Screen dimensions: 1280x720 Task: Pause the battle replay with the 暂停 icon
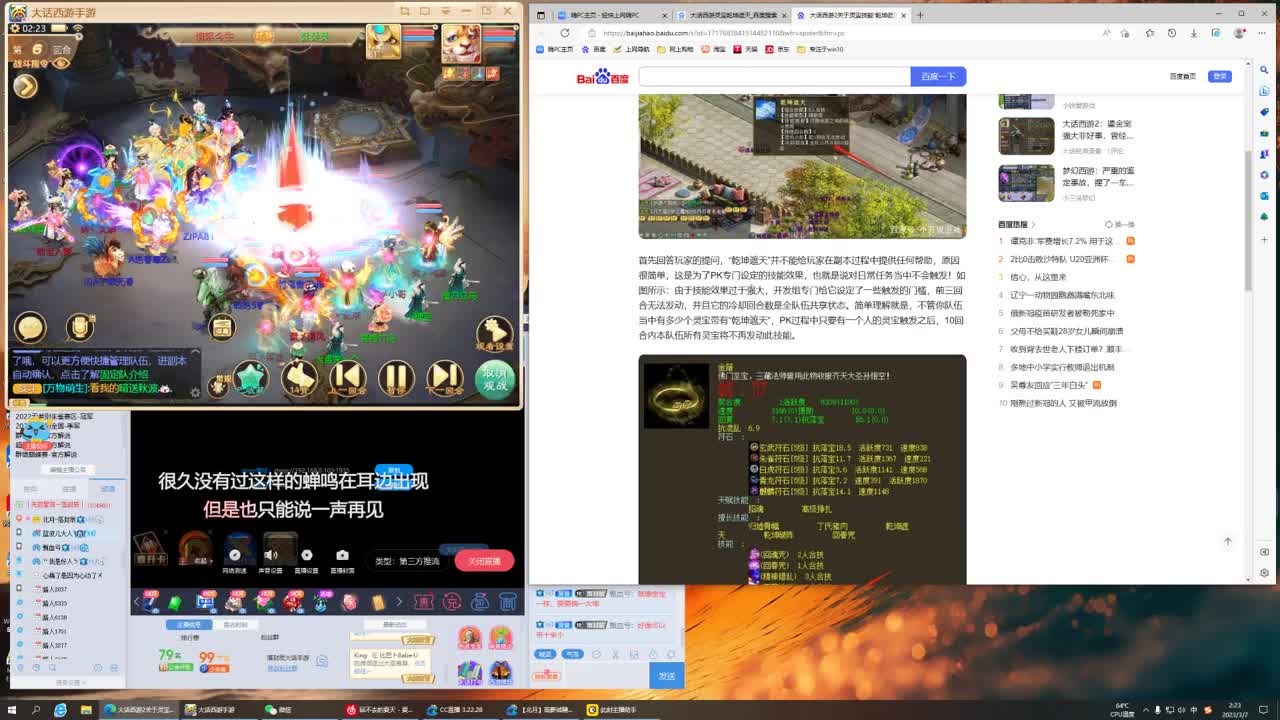(x=396, y=377)
